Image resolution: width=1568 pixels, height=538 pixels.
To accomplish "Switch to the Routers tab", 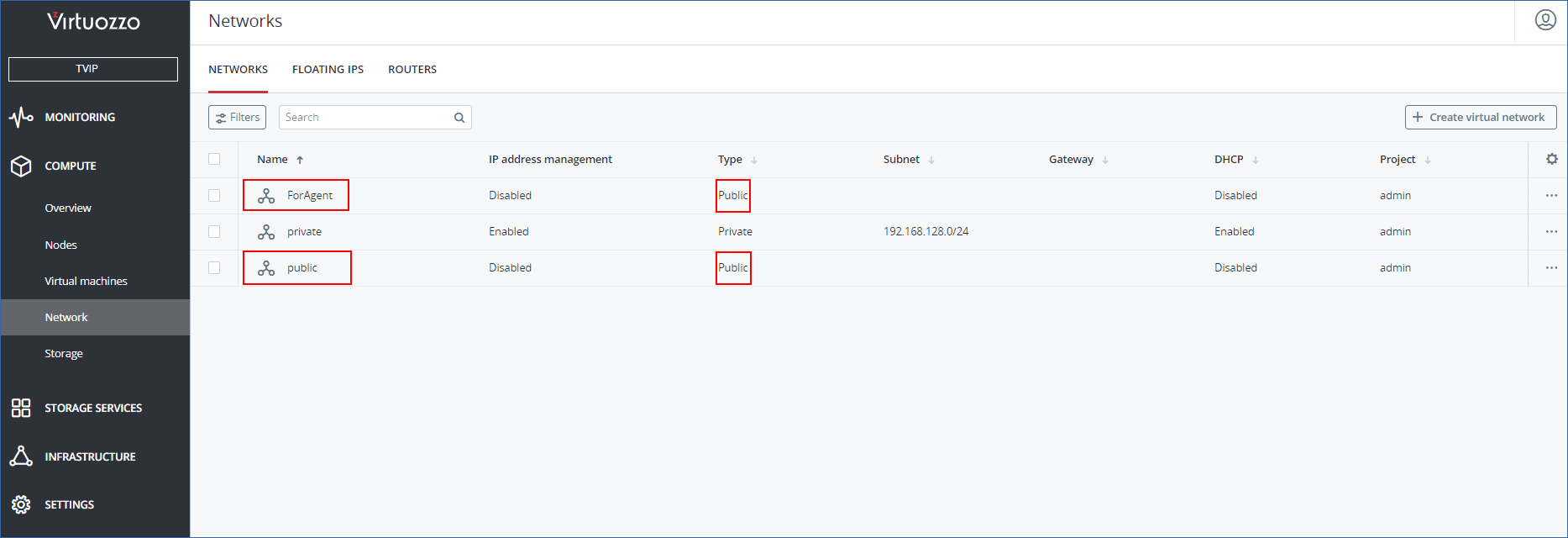I will tap(412, 70).
